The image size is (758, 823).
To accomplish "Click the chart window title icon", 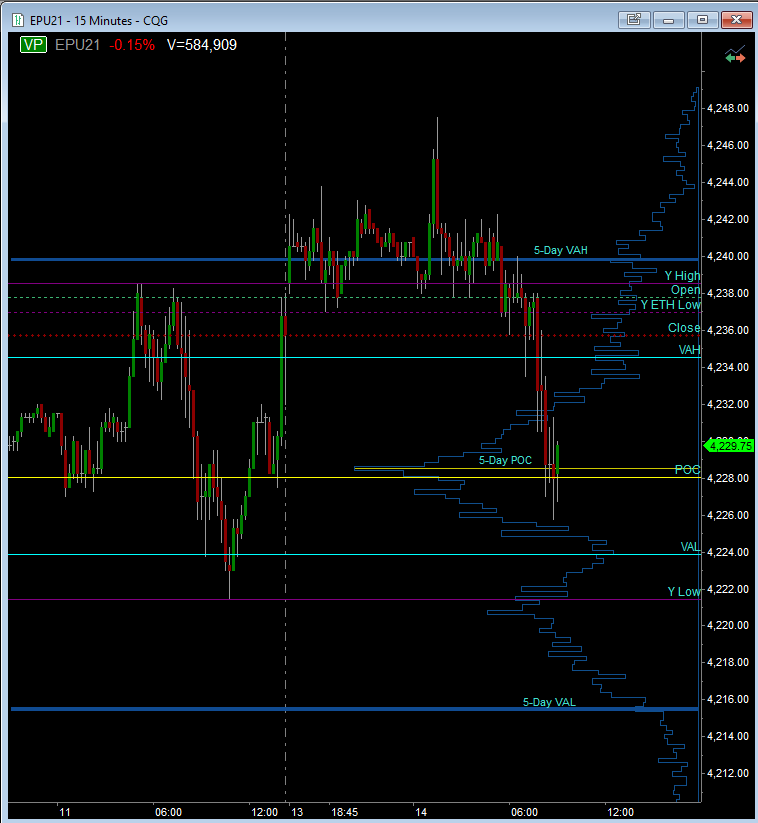I will (x=18, y=20).
